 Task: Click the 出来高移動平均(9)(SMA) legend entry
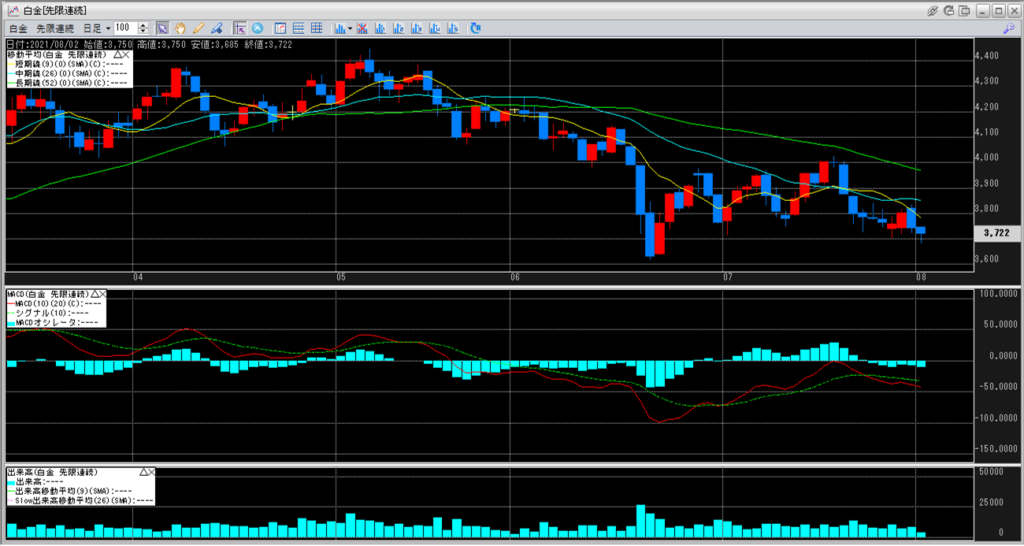(70, 491)
